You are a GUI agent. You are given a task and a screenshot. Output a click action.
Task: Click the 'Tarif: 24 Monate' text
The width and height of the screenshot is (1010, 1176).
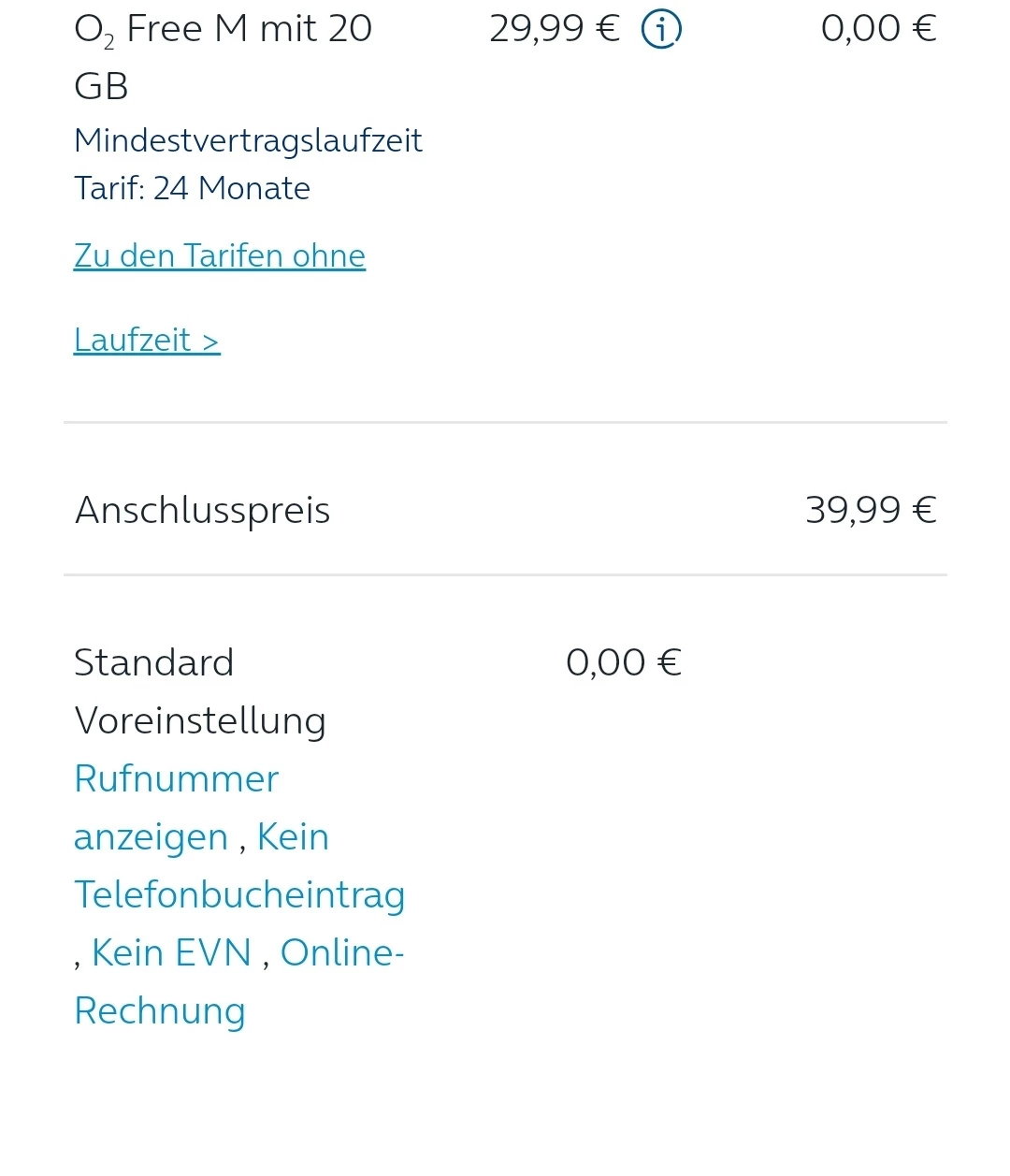coord(192,188)
